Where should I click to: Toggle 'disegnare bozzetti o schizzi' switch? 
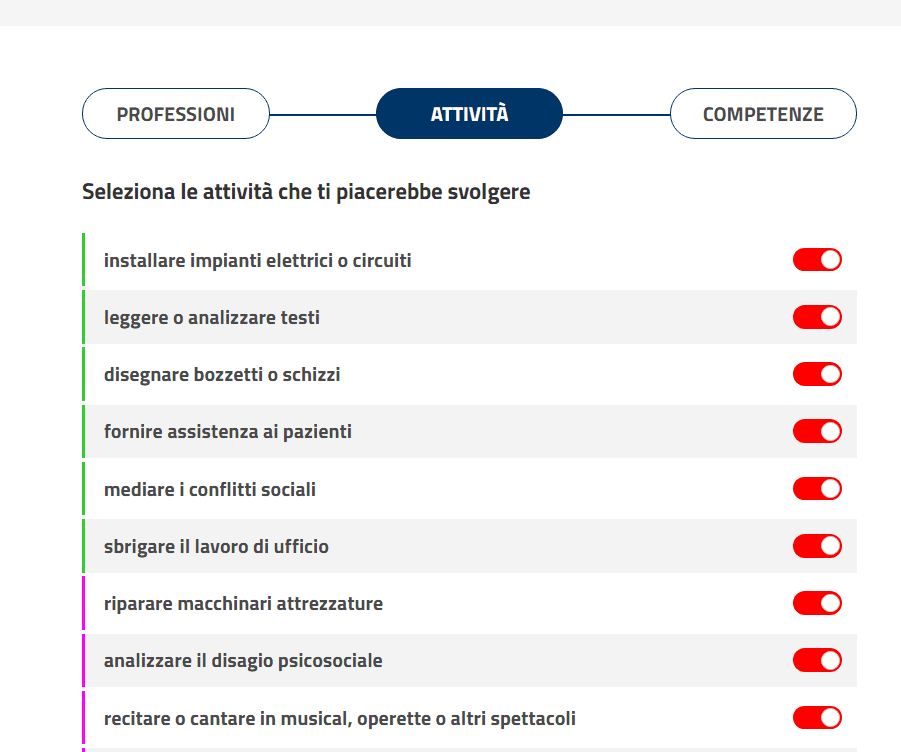817,374
